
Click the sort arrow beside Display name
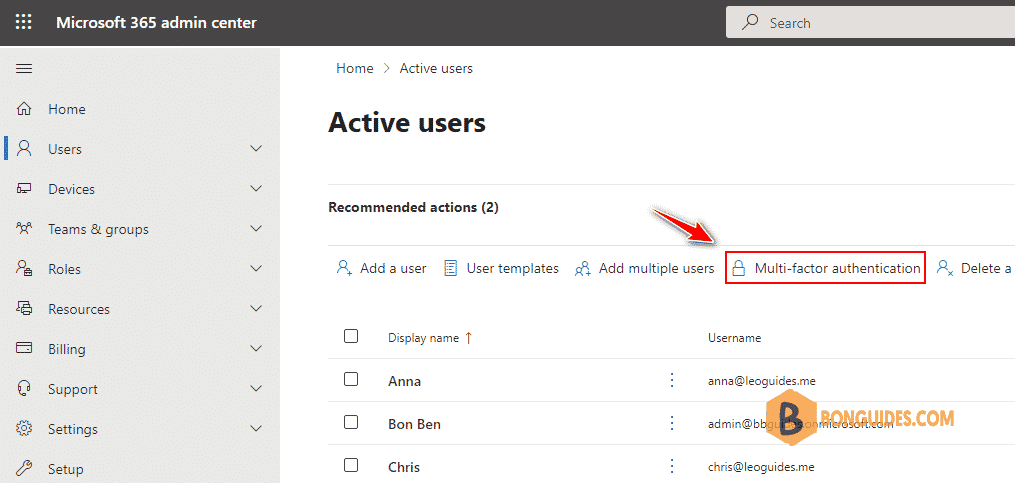[x=469, y=338]
